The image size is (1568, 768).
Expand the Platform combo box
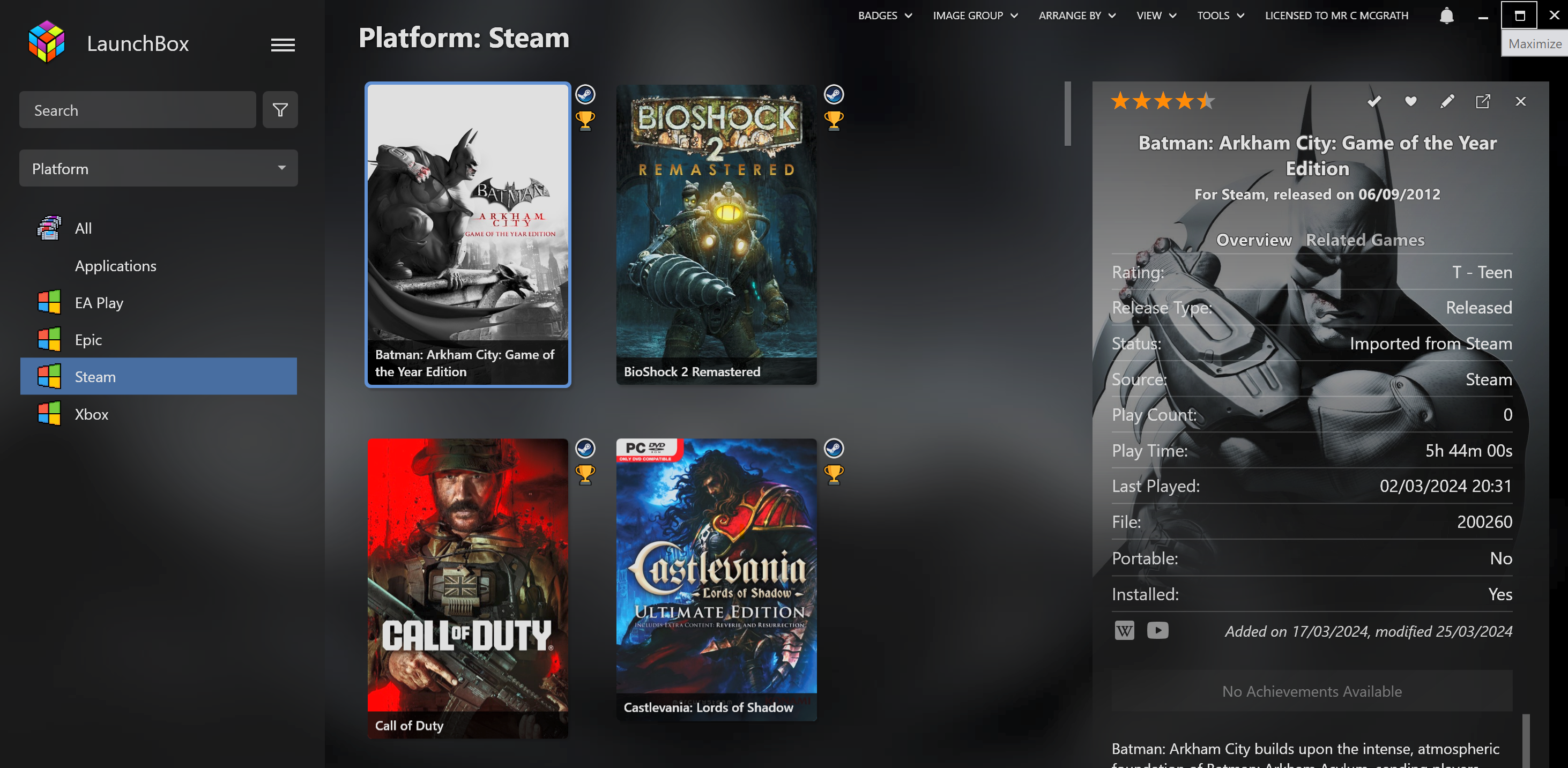(158, 169)
